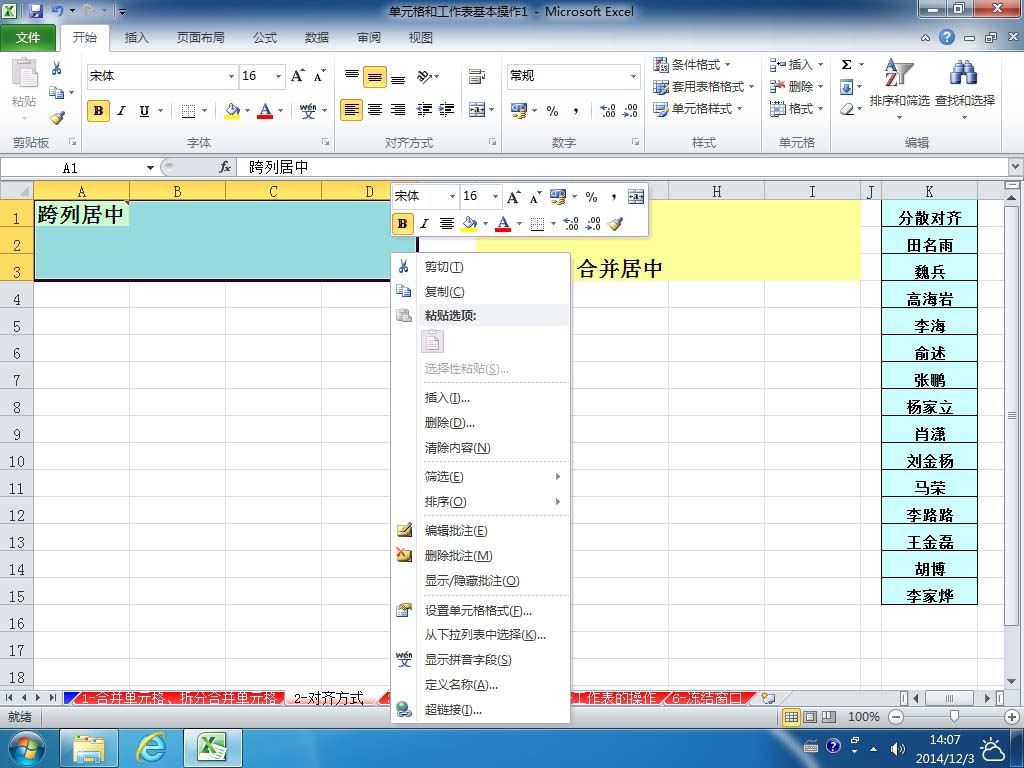Click AutoSum sigma button in editing group
Image resolution: width=1024 pixels, height=768 pixels.
(846, 65)
